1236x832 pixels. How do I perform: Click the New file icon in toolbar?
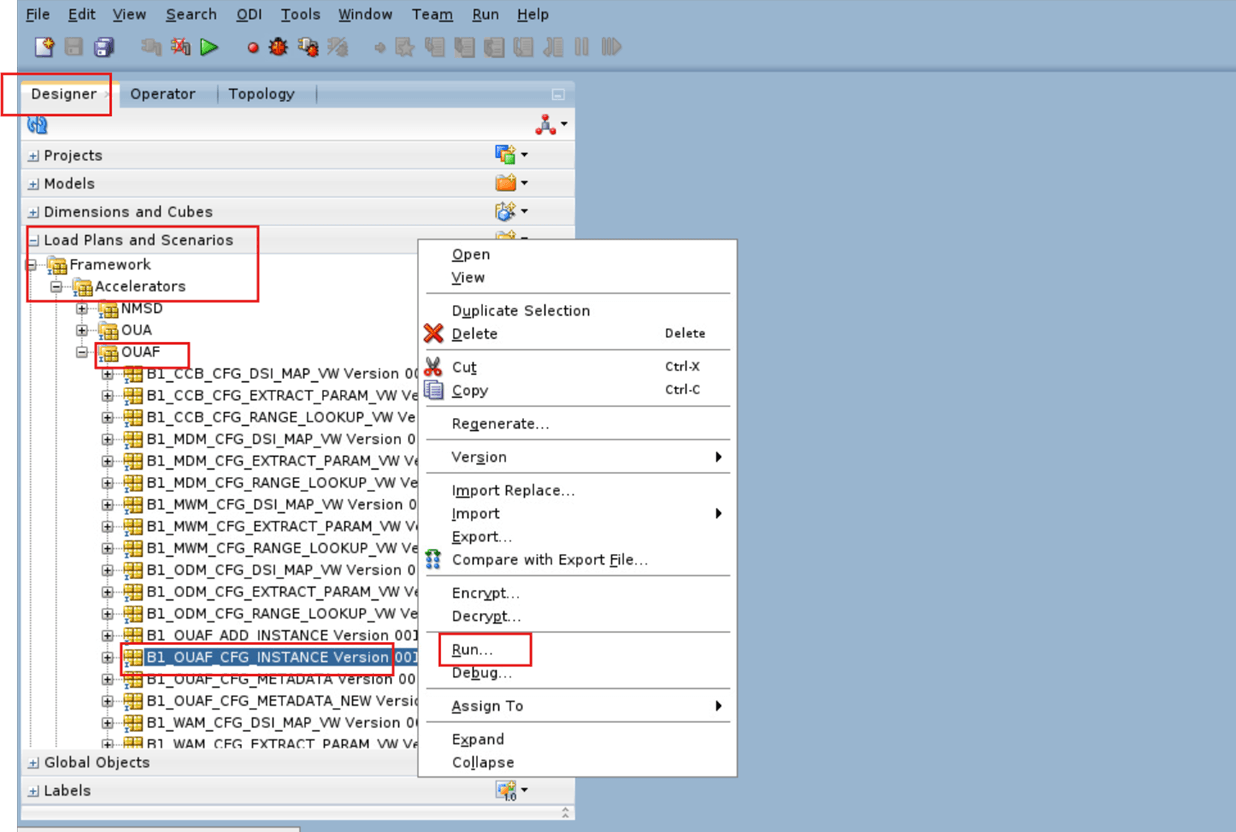43,46
